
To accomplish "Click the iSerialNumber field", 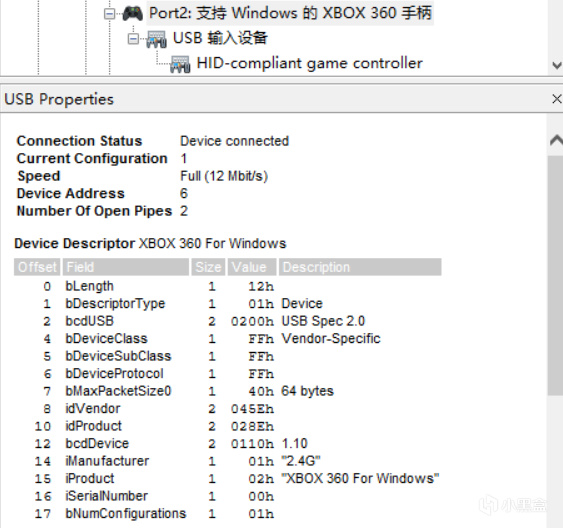I will click(x=106, y=496).
